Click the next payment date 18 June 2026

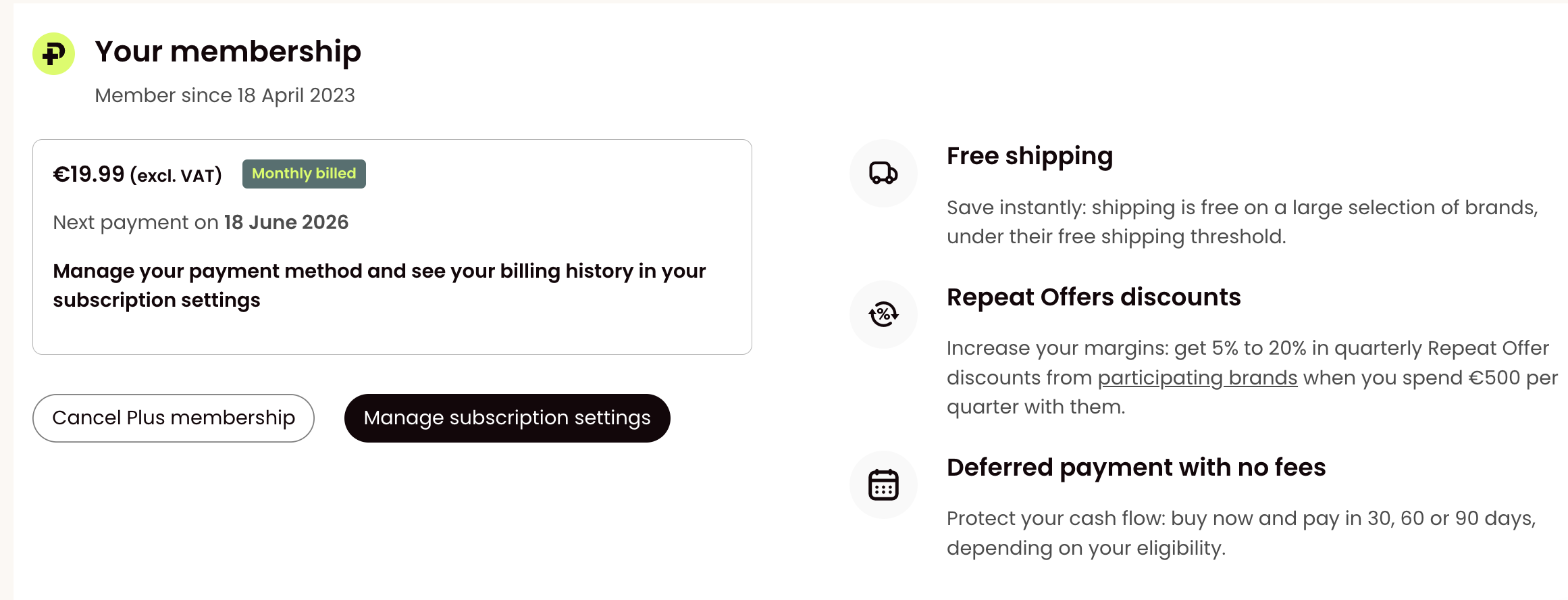286,222
